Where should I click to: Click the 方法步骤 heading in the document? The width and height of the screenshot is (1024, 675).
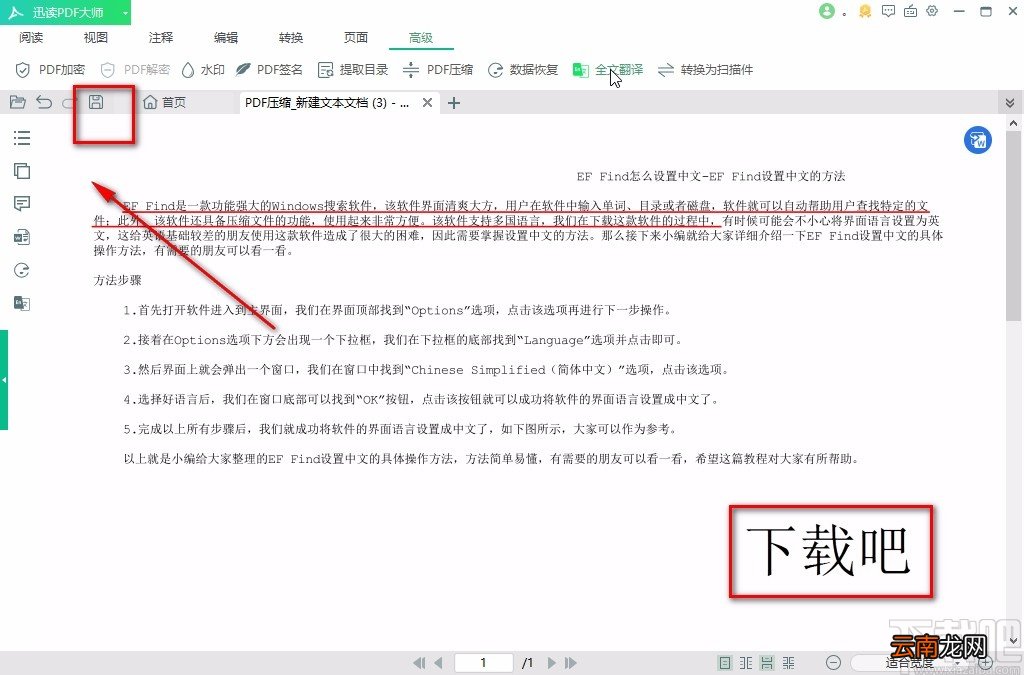pos(118,280)
